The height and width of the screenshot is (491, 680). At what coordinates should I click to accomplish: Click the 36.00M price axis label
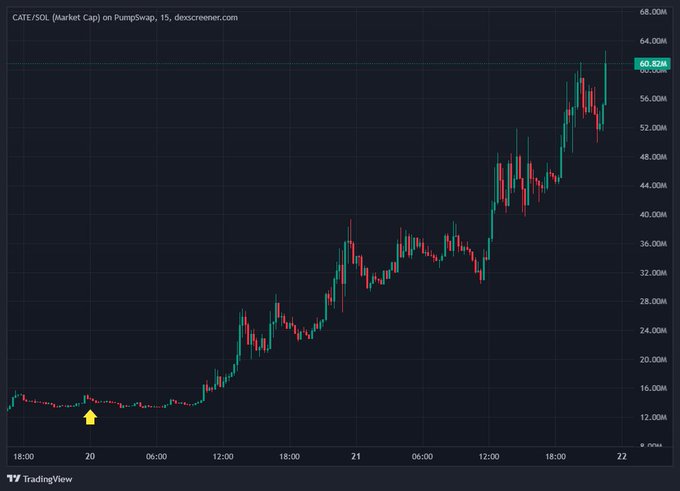coord(653,244)
